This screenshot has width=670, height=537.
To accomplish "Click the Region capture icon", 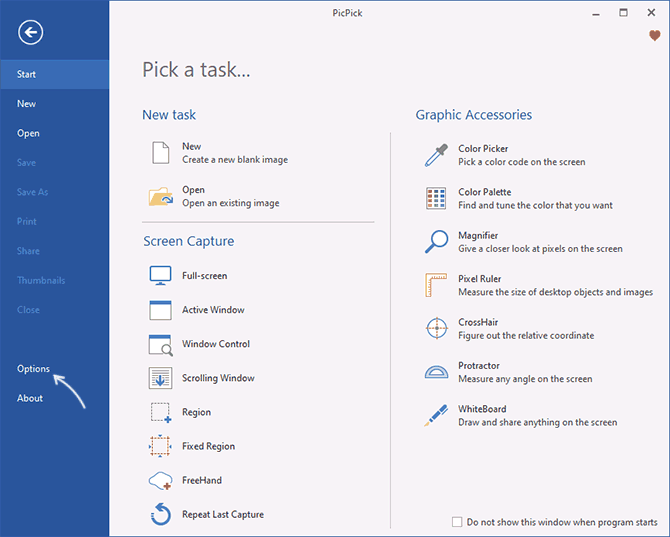I will (x=161, y=413).
